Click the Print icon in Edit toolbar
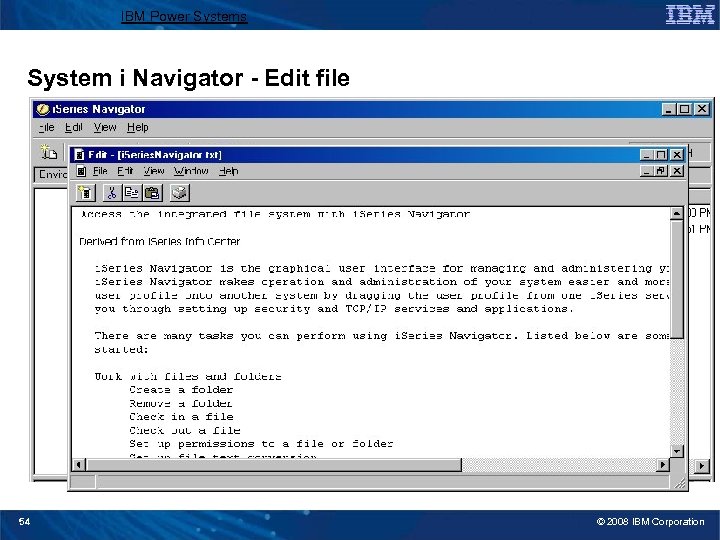The height and width of the screenshot is (540, 720). click(180, 193)
